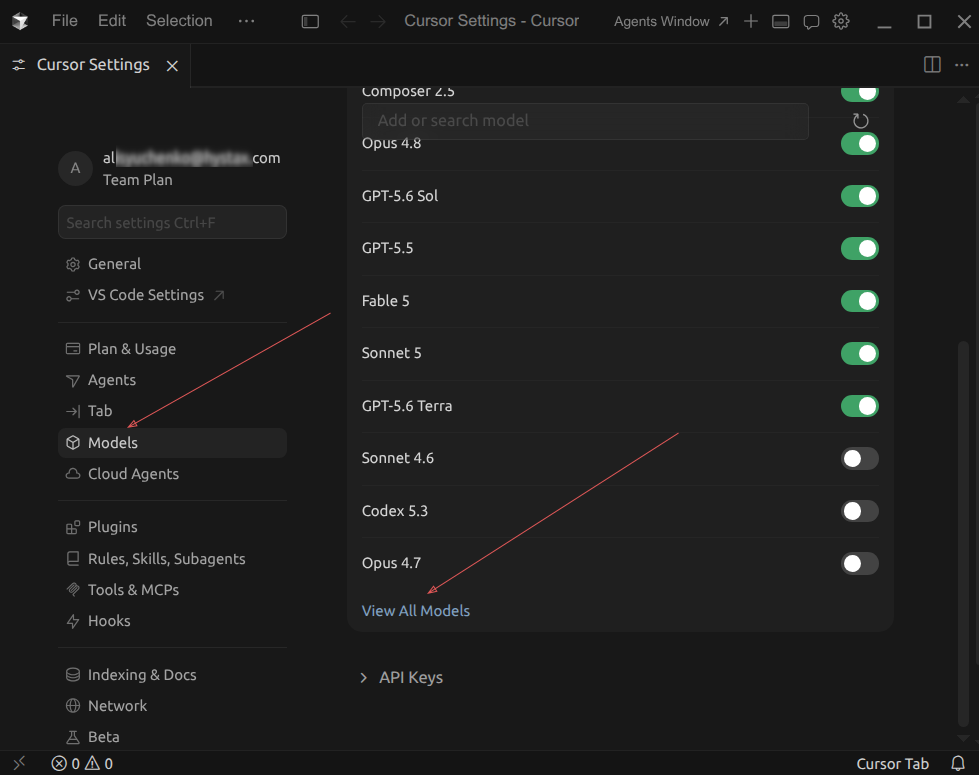Enable the Opus 4.7 model toggle
Screen dimensions: 979x775
(x=860, y=563)
